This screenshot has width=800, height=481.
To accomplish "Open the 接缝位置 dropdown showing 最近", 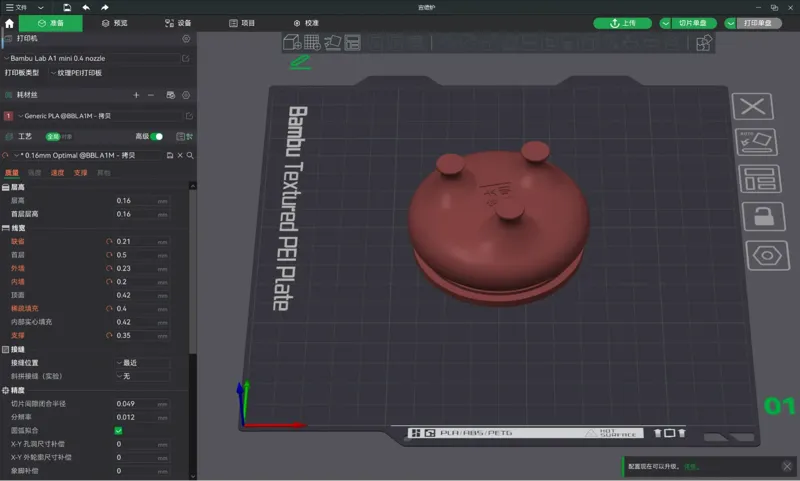I will (142, 363).
